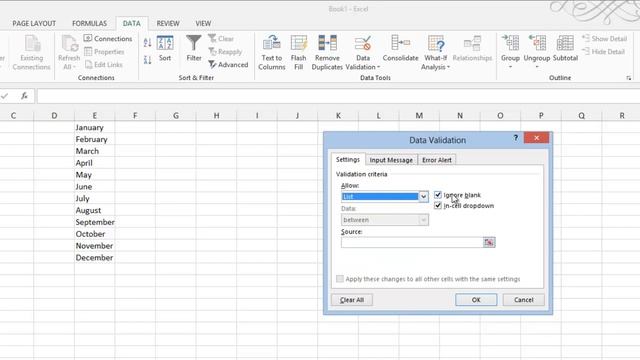Click into the formula bar

(x=338, y=96)
